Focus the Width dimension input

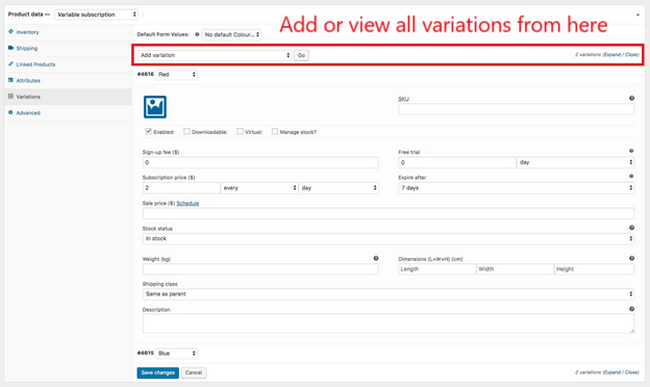515,269
